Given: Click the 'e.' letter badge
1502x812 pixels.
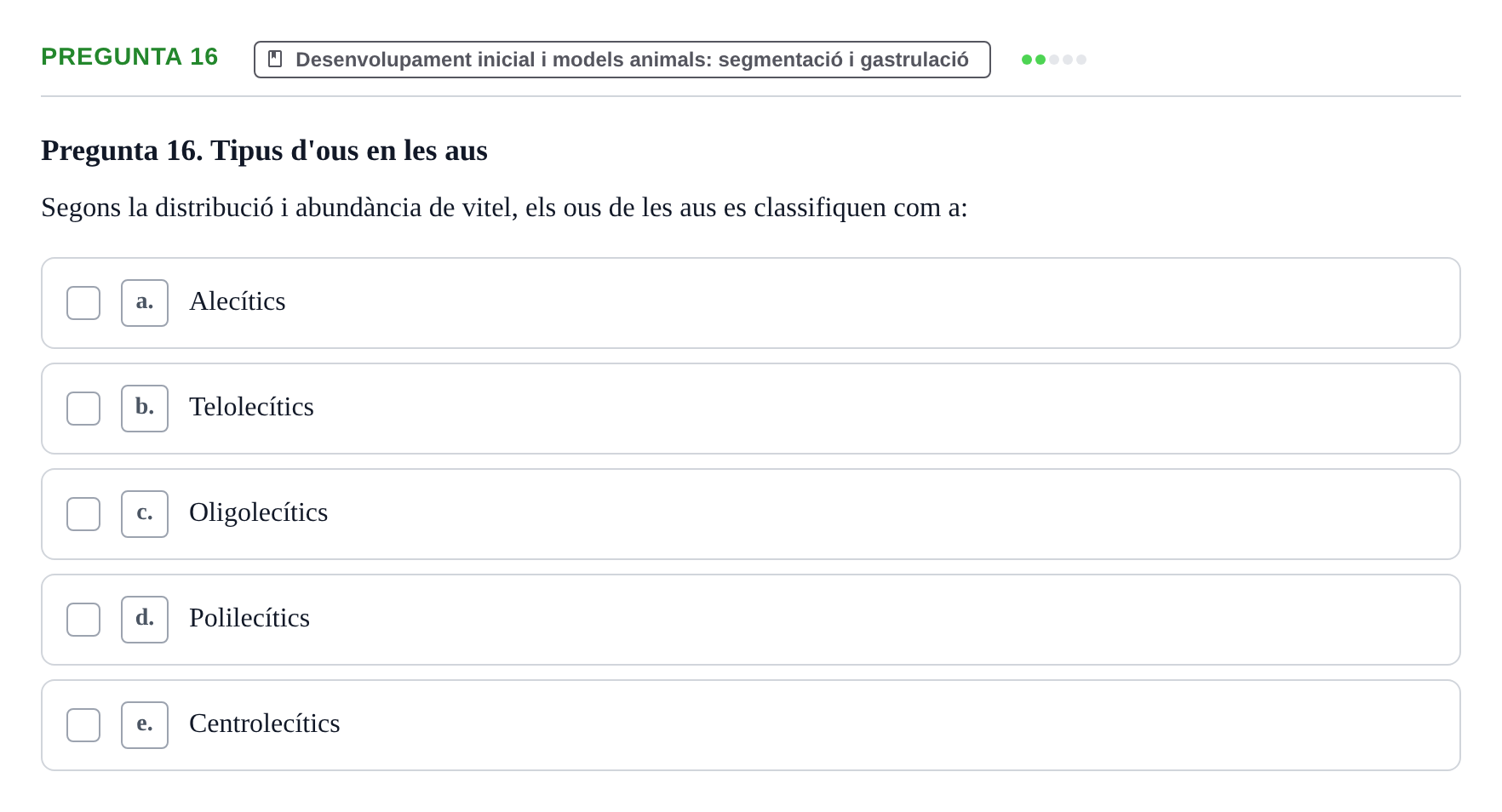Looking at the screenshot, I should coord(145,725).
